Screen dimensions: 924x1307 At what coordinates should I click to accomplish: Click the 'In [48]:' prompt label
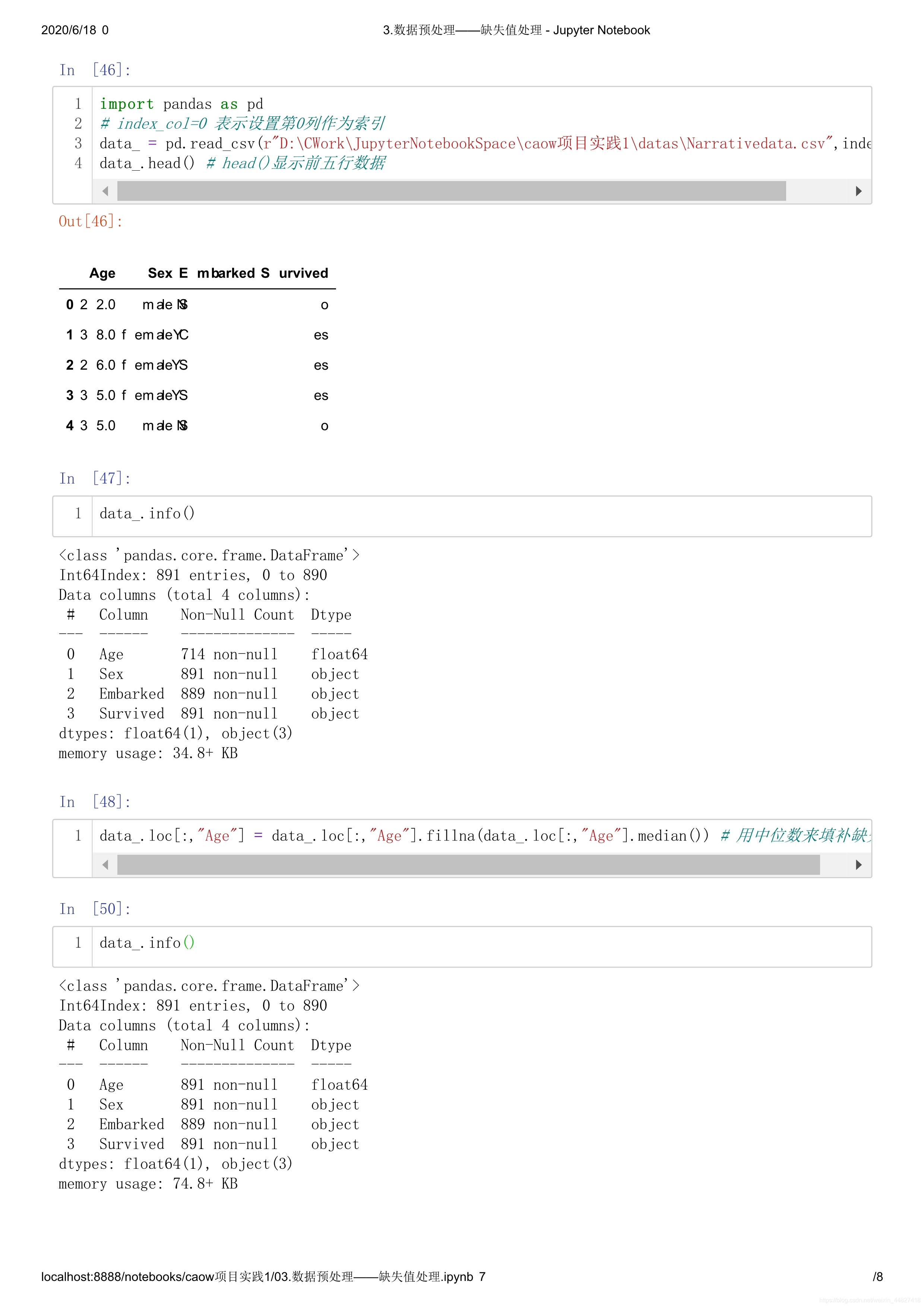(x=95, y=802)
